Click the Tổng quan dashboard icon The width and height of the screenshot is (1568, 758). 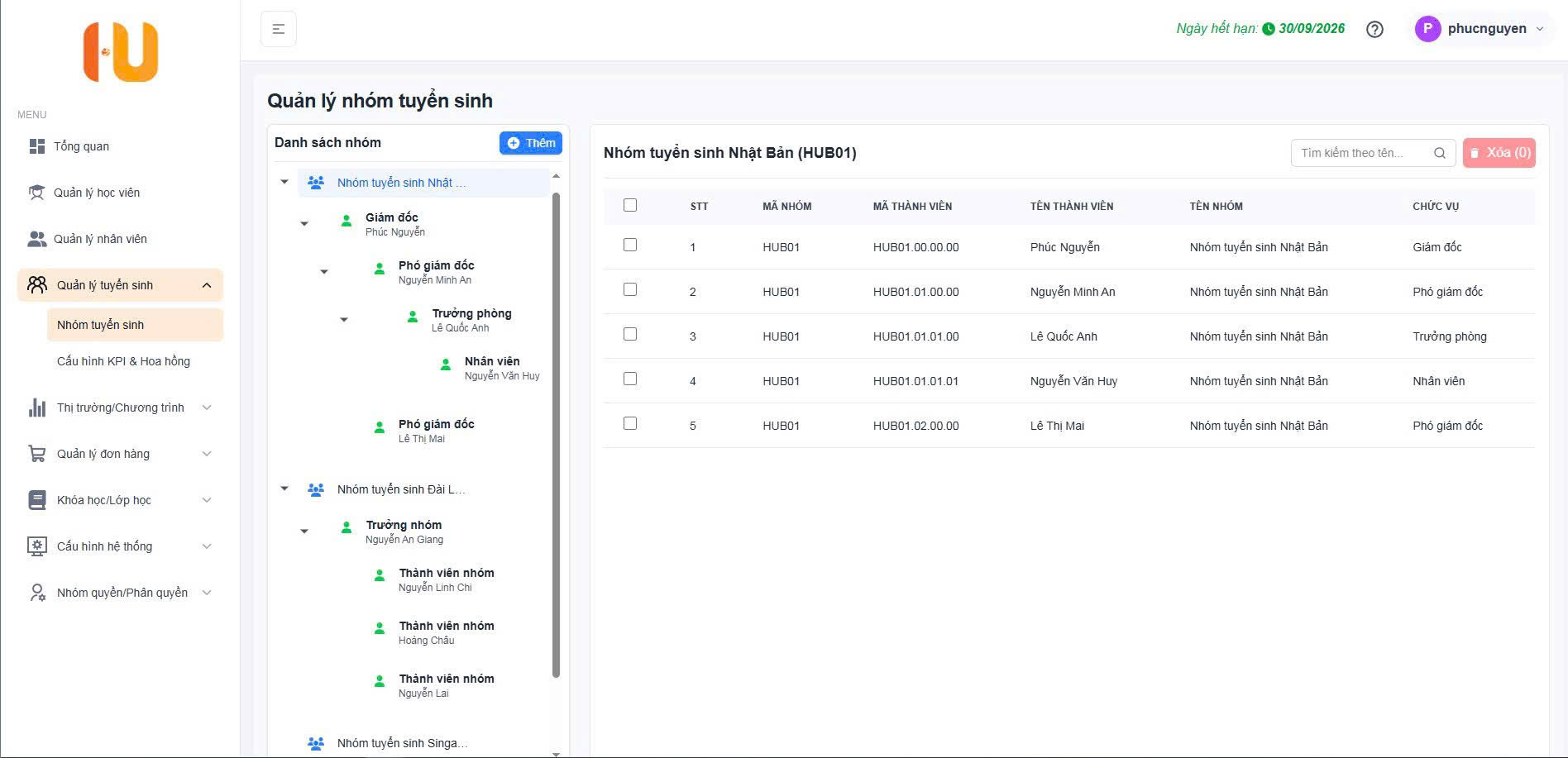[x=36, y=146]
